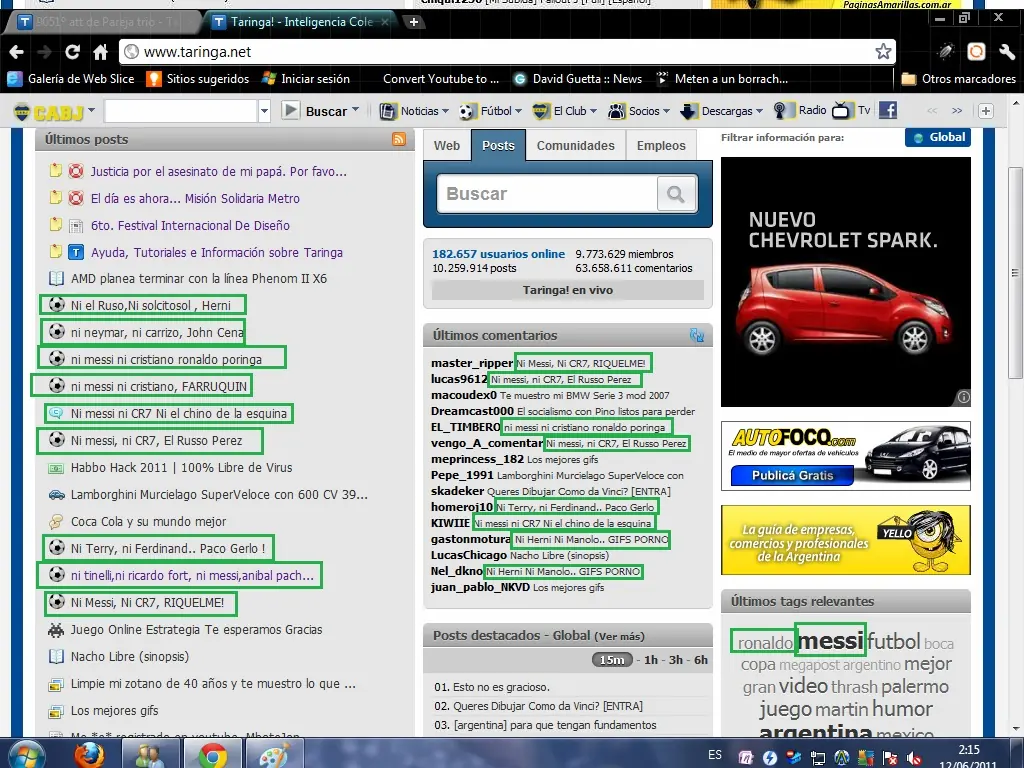Open Windows Start button
Image resolution: width=1024 pixels, height=768 pixels.
pyautogui.click(x=26, y=755)
